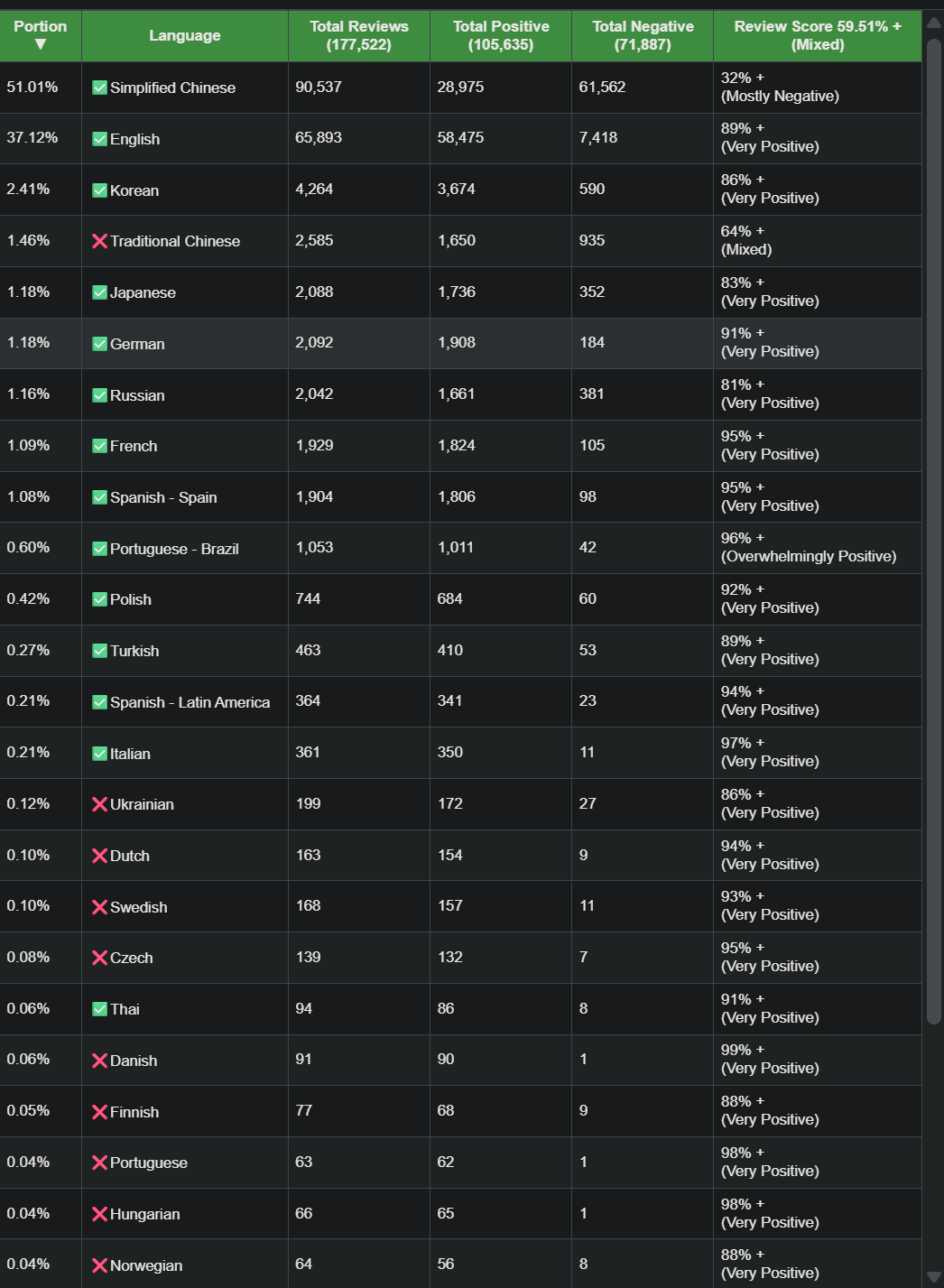Click scrollbar down arrow at bottom
The image size is (944, 1288).
tap(934, 1278)
